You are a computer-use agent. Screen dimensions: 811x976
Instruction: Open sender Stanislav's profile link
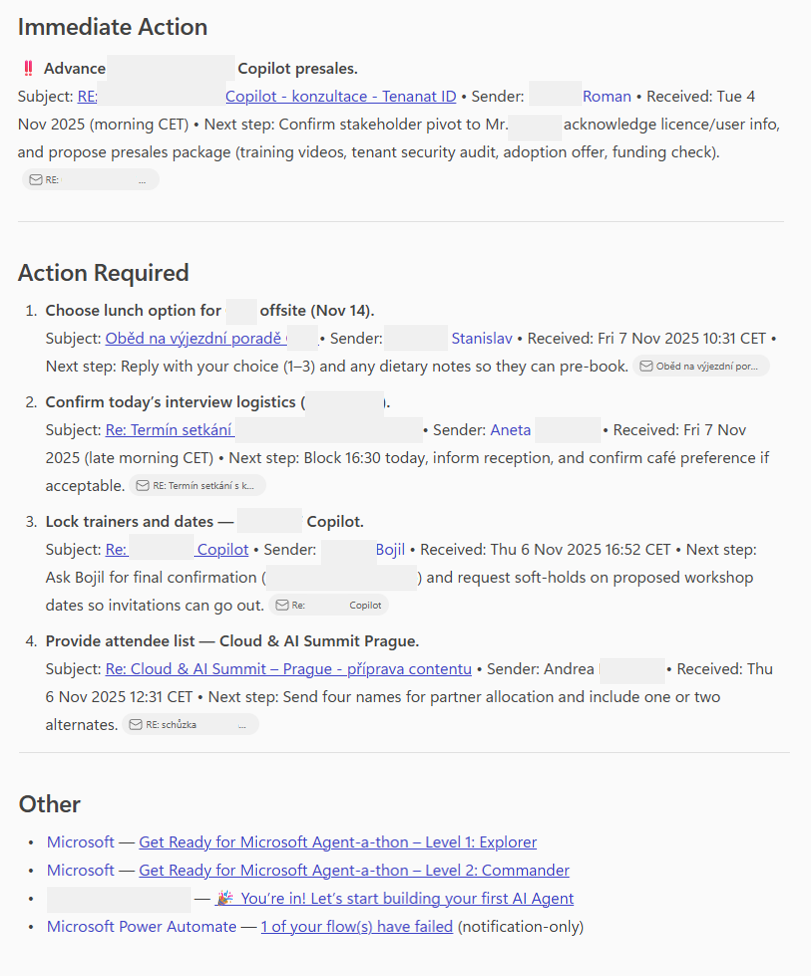482,339
